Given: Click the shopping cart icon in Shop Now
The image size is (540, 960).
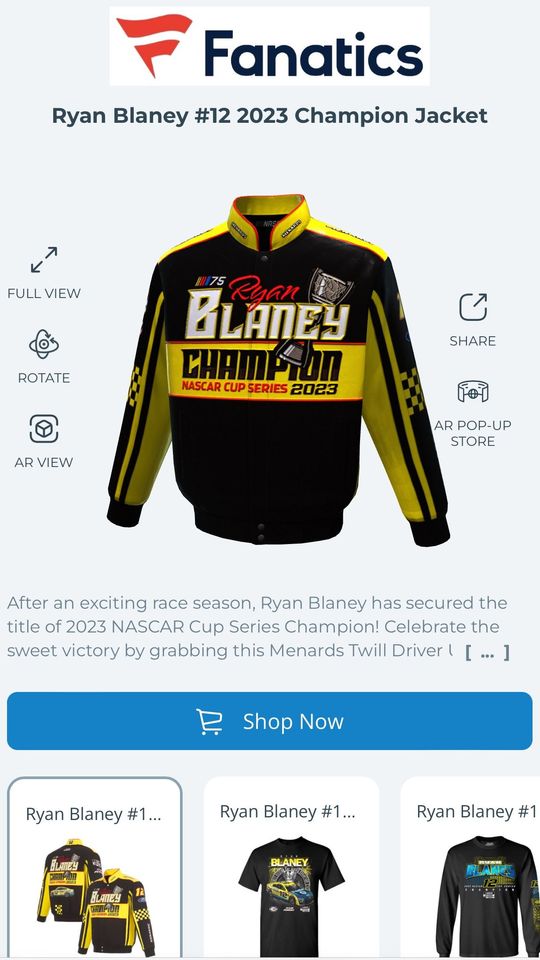Looking at the screenshot, I should pos(209,721).
